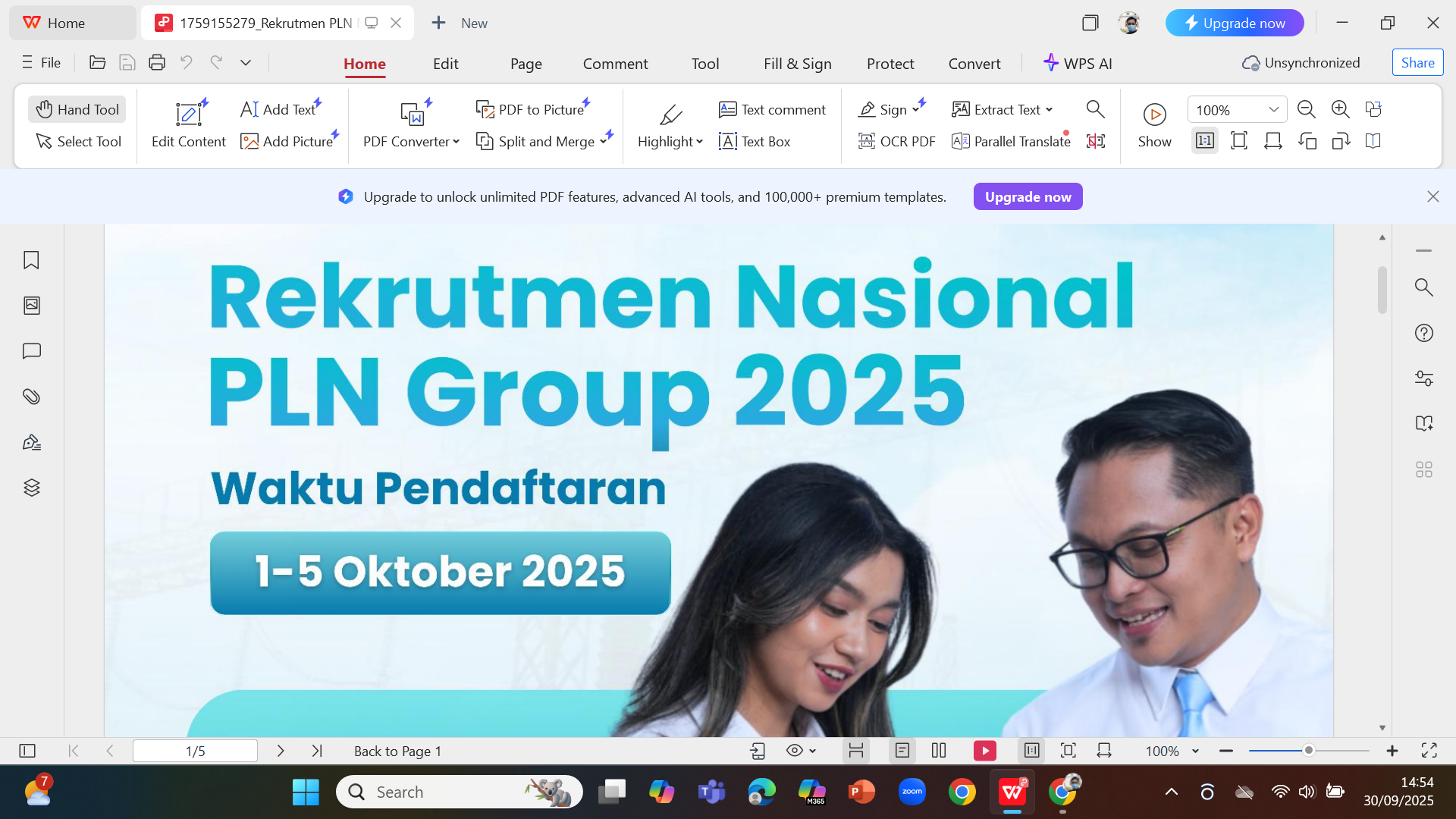Dismiss the upgrade banner

pyautogui.click(x=1432, y=197)
